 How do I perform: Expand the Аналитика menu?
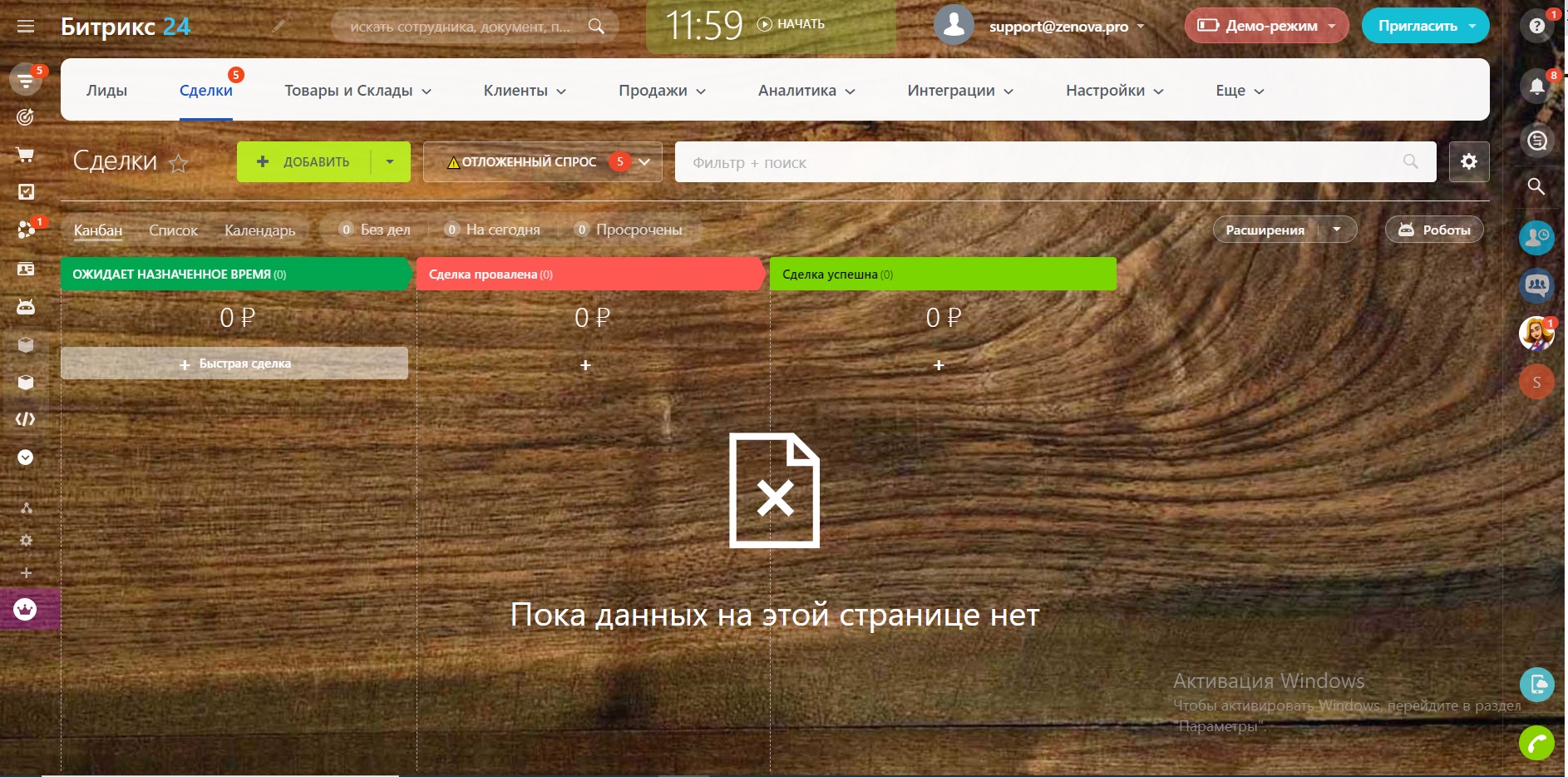click(806, 91)
